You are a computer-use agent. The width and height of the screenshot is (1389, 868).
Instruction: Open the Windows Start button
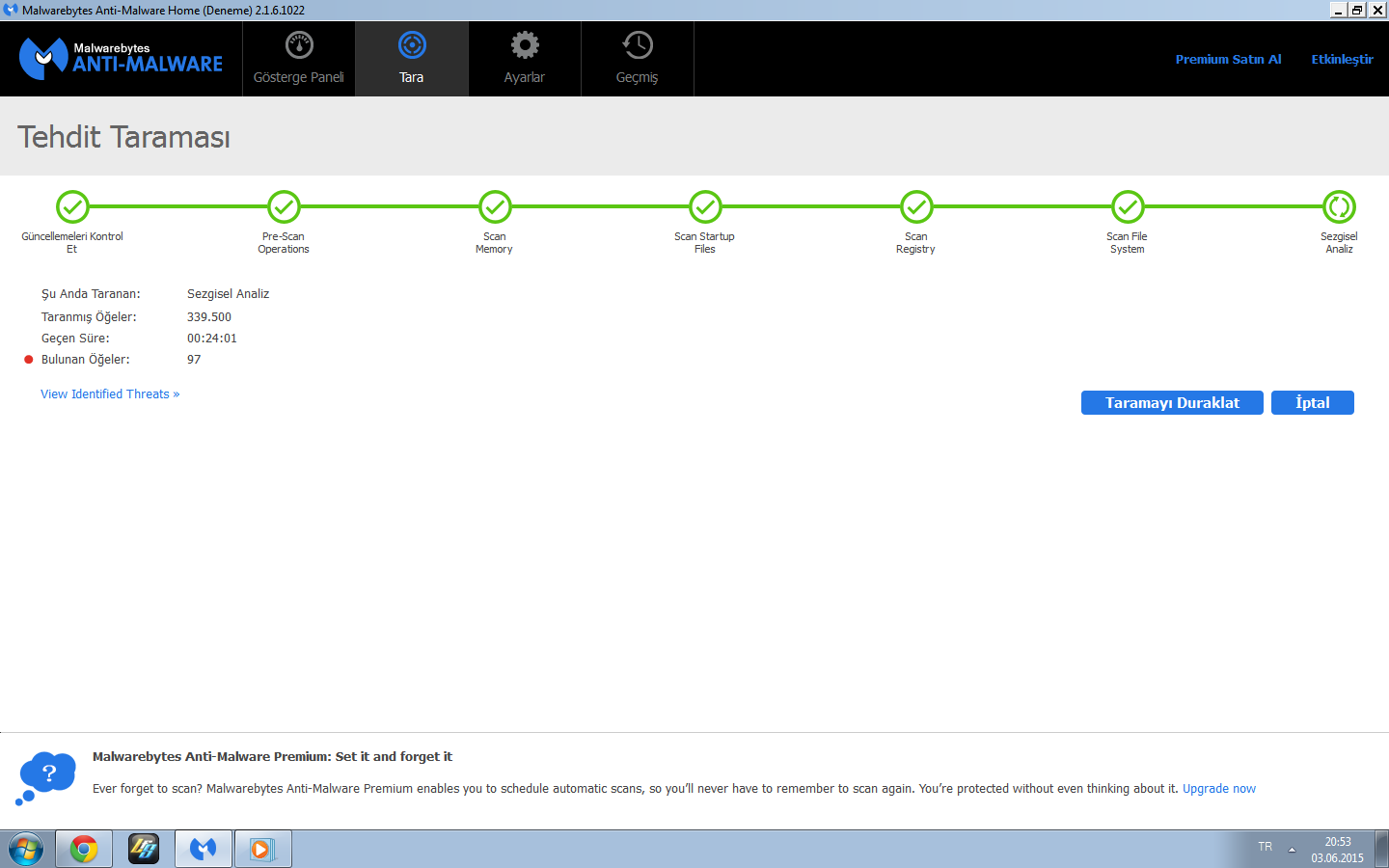(26, 849)
